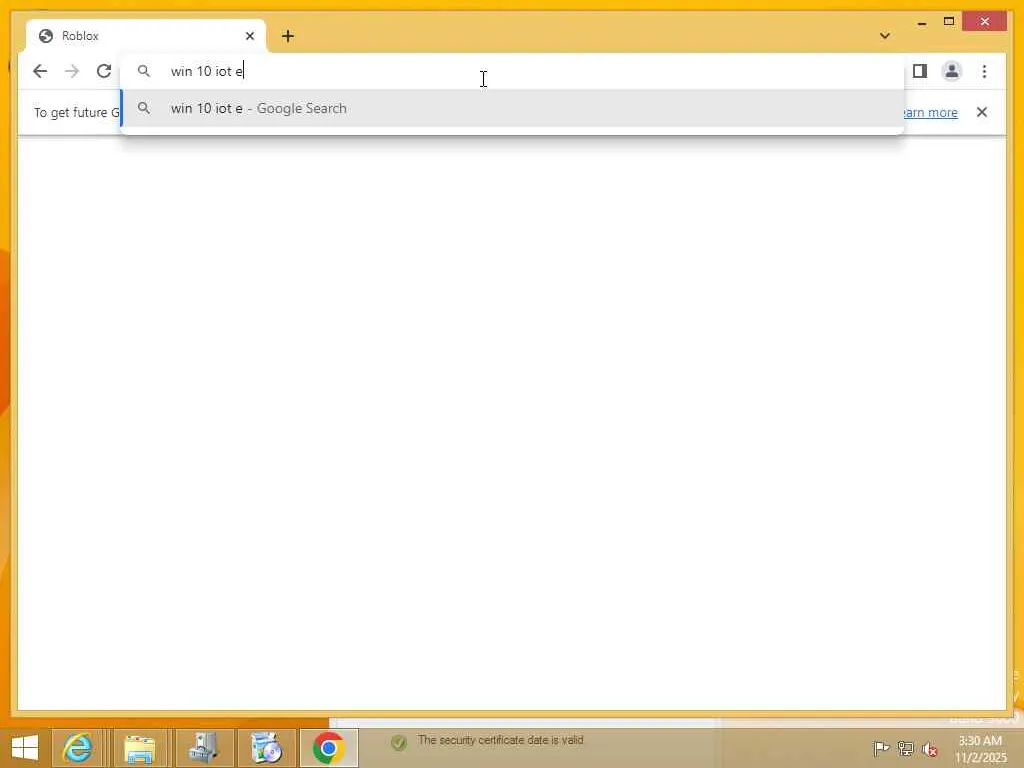Screen dimensions: 1024x768
Task: Close the Roblox tab
Action: [249, 36]
